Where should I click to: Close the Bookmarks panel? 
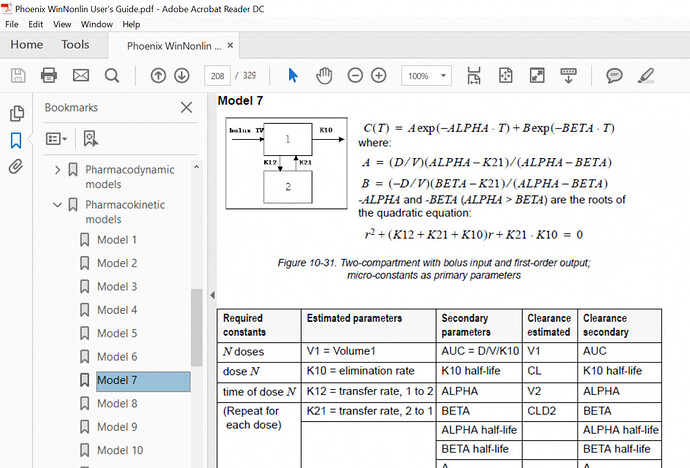[187, 107]
